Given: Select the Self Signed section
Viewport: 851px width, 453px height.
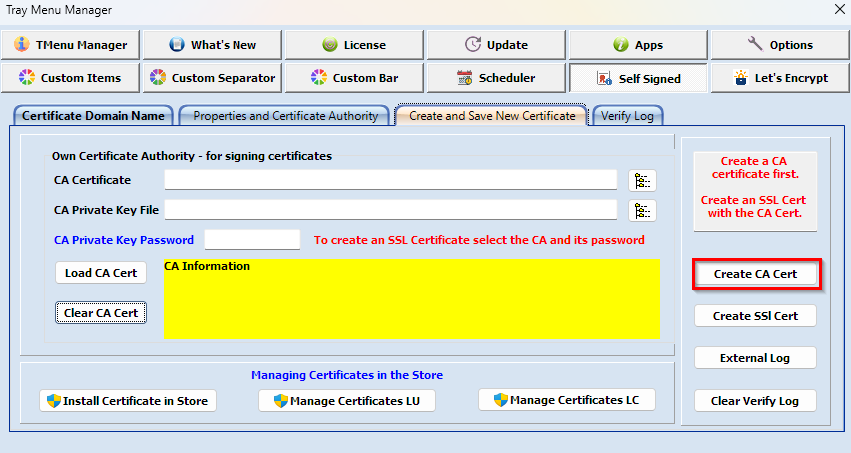Looking at the screenshot, I should (638, 78).
